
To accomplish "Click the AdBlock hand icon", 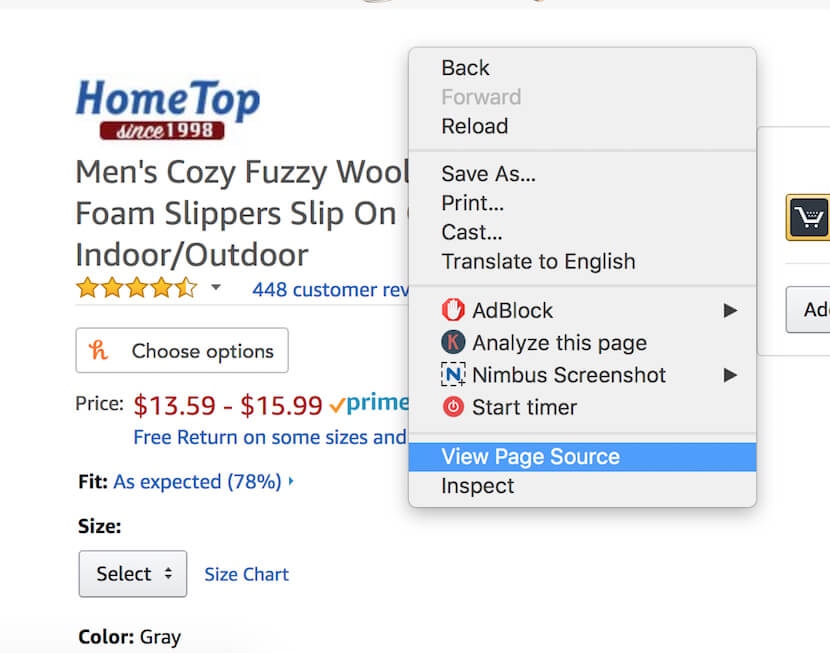I will tap(454, 310).
